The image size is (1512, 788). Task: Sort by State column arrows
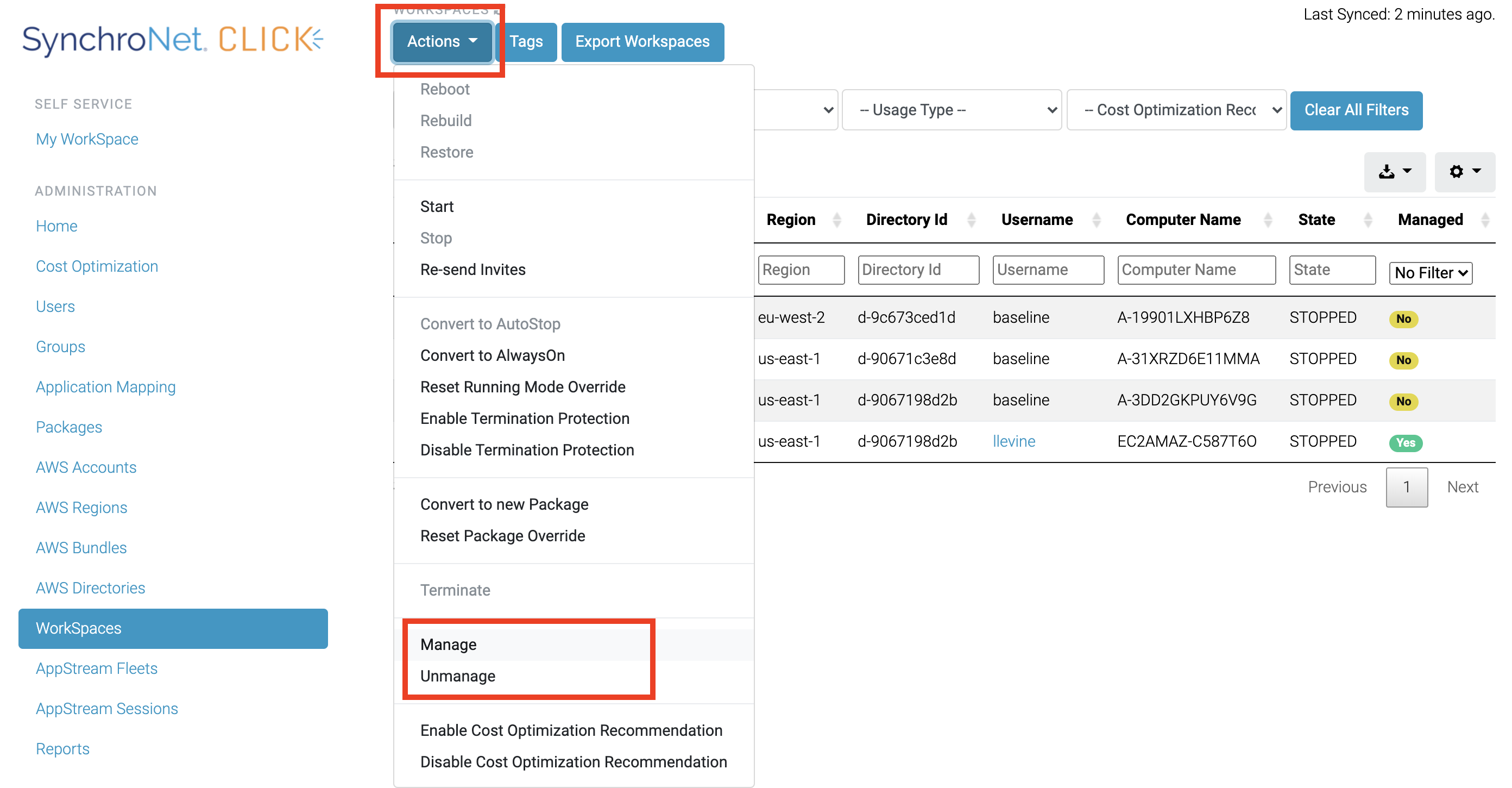(x=1368, y=220)
